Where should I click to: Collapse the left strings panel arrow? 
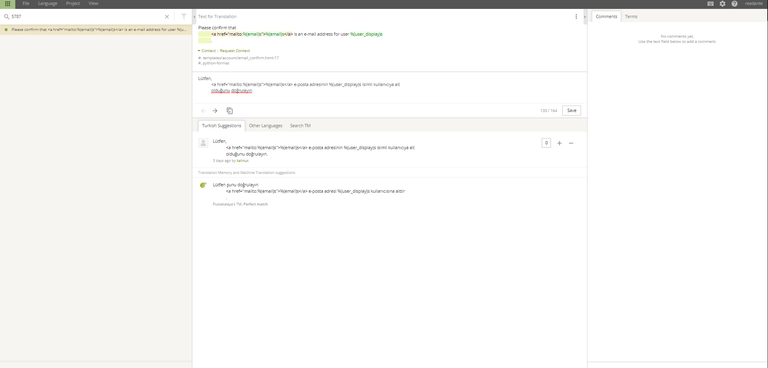point(194,17)
